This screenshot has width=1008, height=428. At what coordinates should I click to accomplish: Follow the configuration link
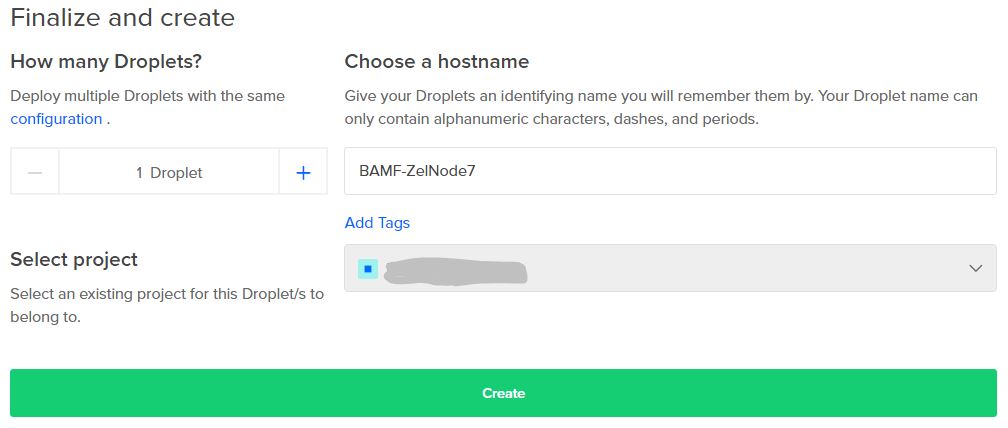coord(56,120)
